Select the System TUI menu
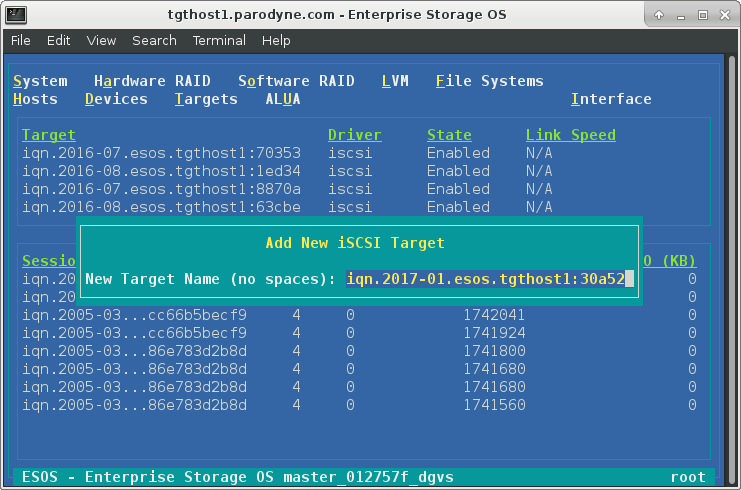 40,81
